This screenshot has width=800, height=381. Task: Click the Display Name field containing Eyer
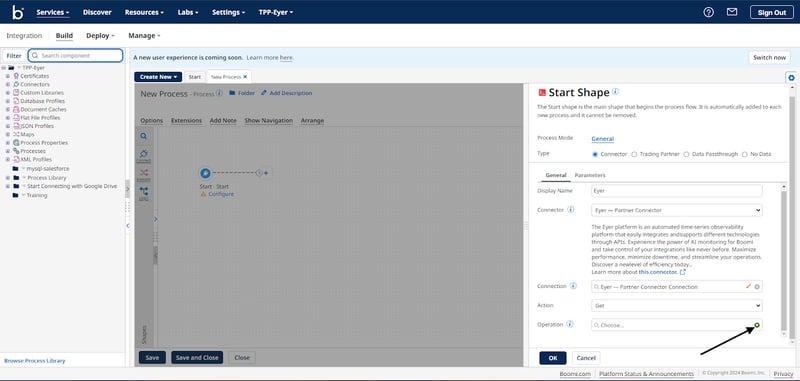coord(677,191)
